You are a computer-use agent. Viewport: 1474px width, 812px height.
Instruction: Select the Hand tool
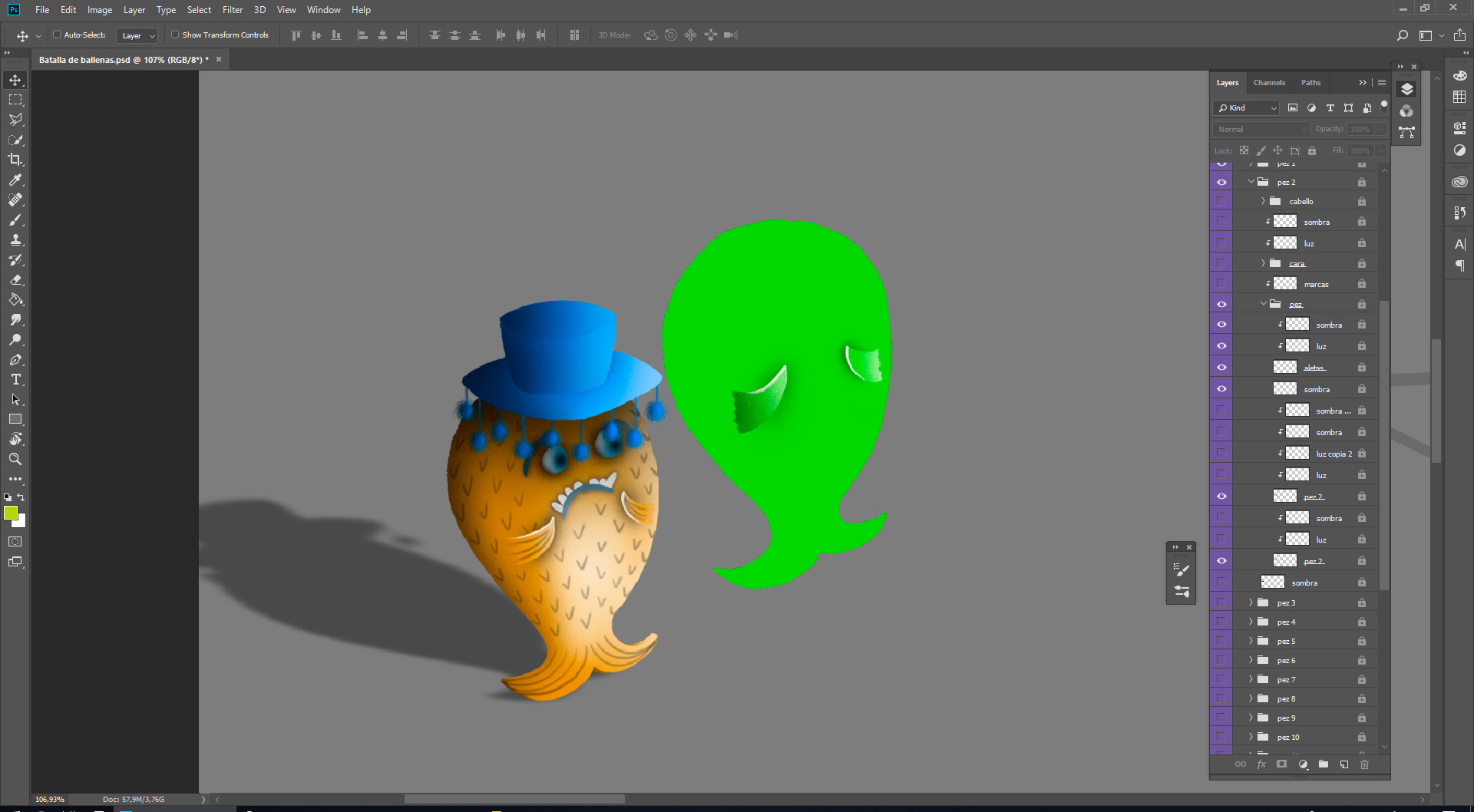coord(15,439)
